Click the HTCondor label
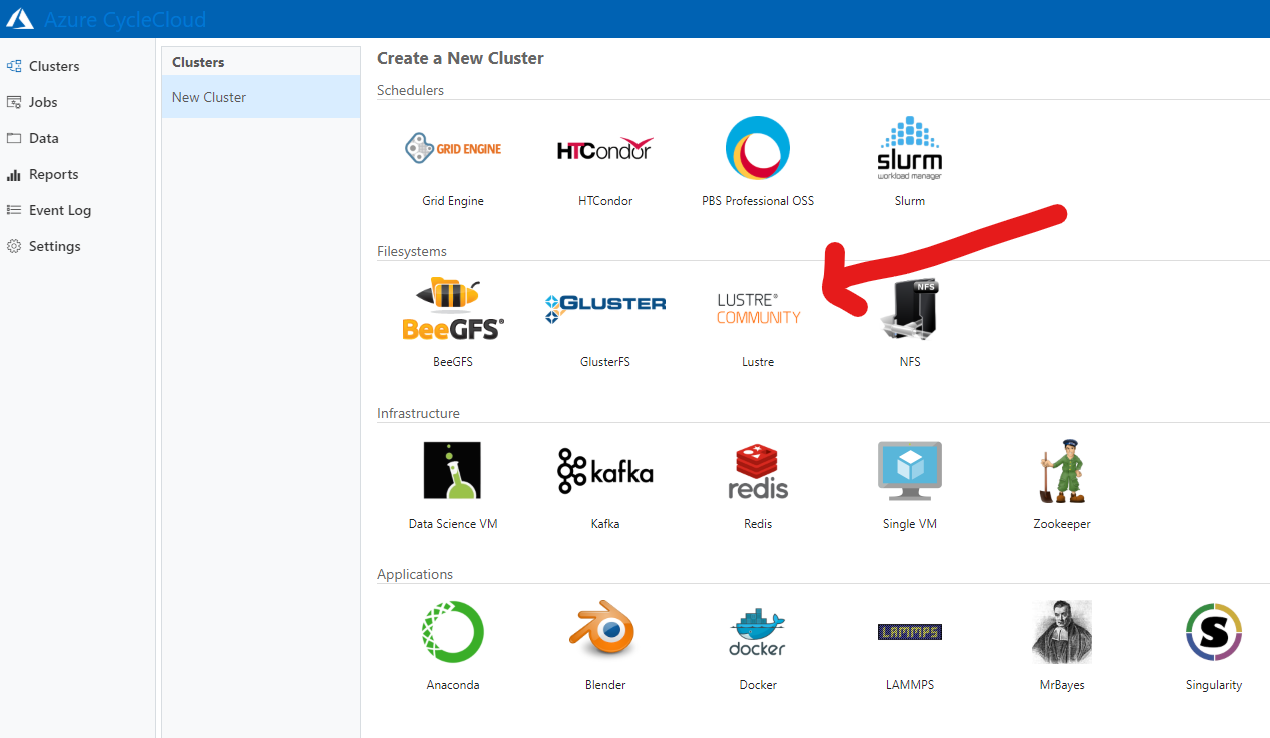Image resolution: width=1270 pixels, height=738 pixels. click(x=605, y=201)
